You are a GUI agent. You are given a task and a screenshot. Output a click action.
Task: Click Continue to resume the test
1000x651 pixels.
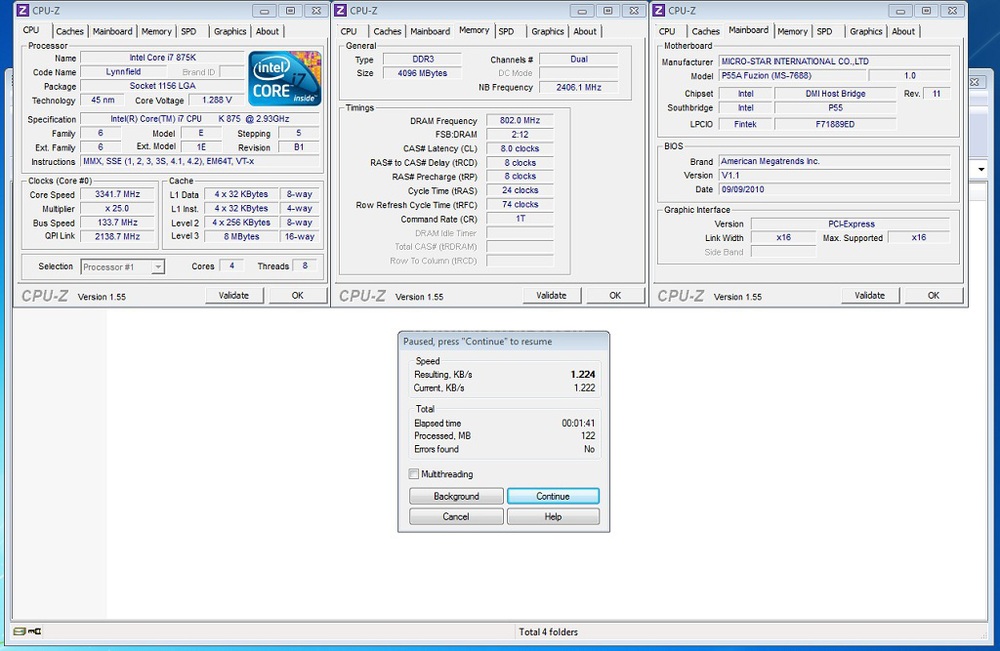pos(553,496)
